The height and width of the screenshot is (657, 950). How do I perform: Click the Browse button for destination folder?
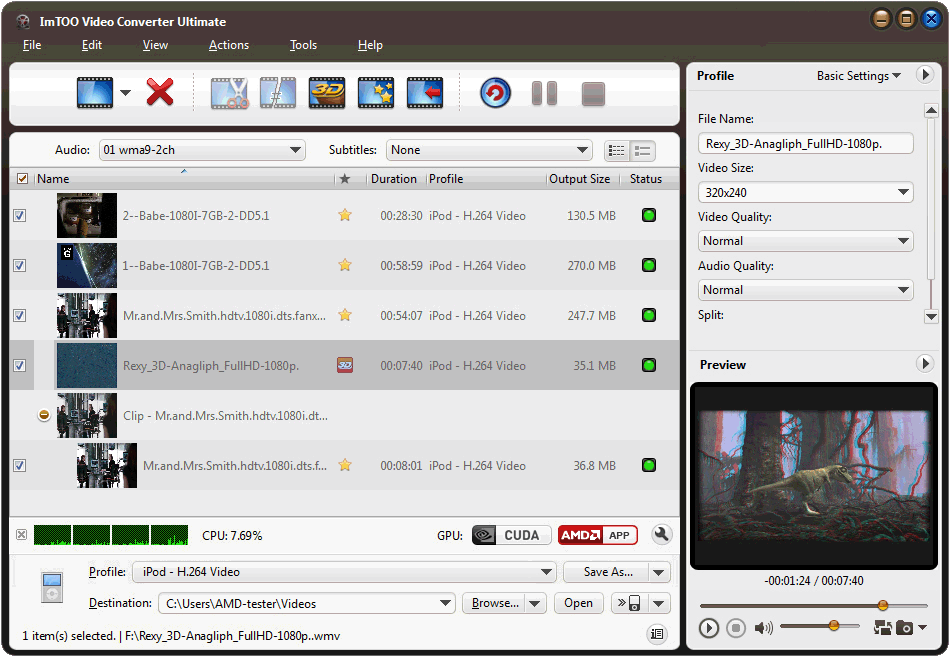(x=497, y=603)
